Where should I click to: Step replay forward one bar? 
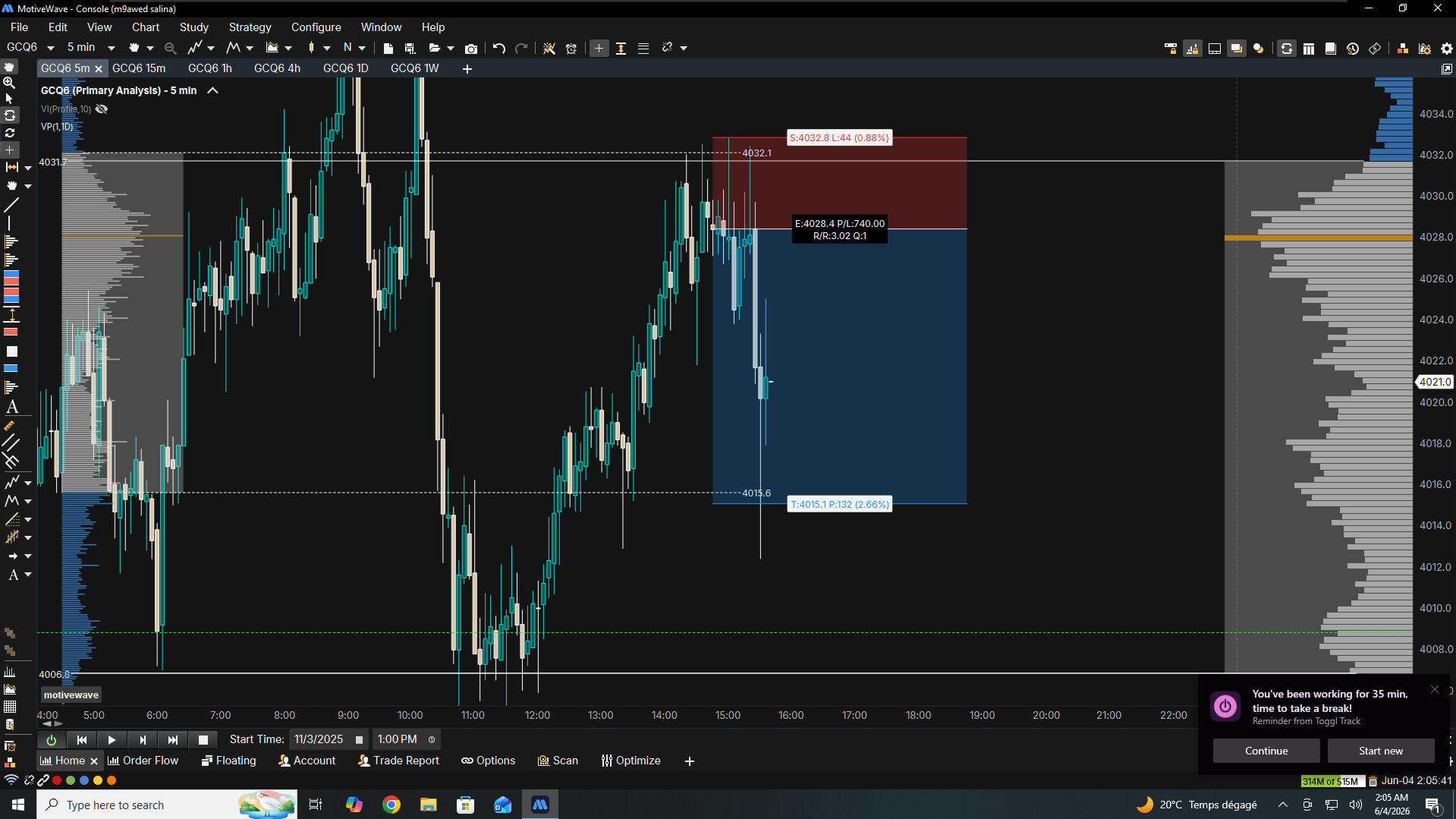[142, 739]
